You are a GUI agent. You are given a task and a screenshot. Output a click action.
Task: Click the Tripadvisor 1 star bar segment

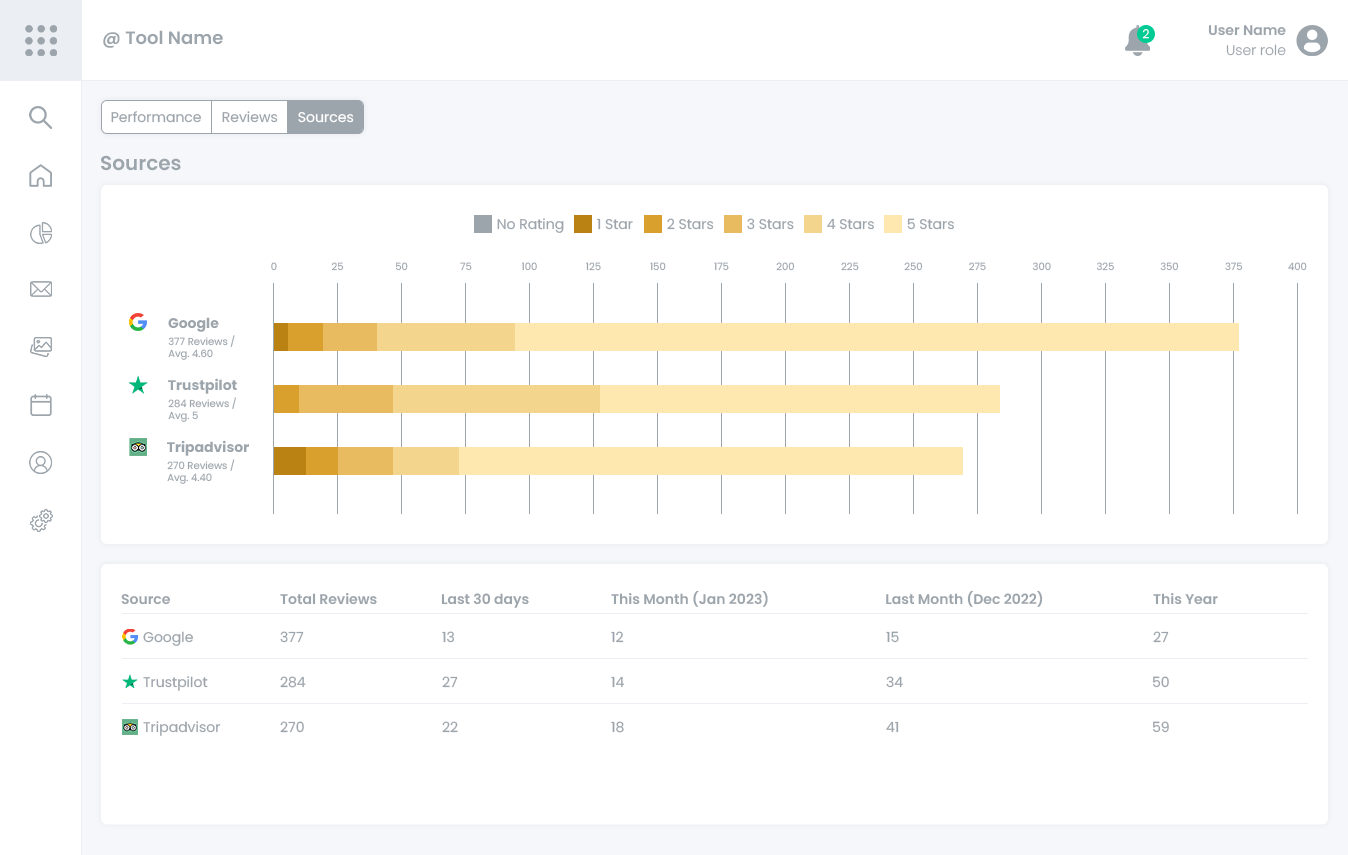tap(290, 461)
